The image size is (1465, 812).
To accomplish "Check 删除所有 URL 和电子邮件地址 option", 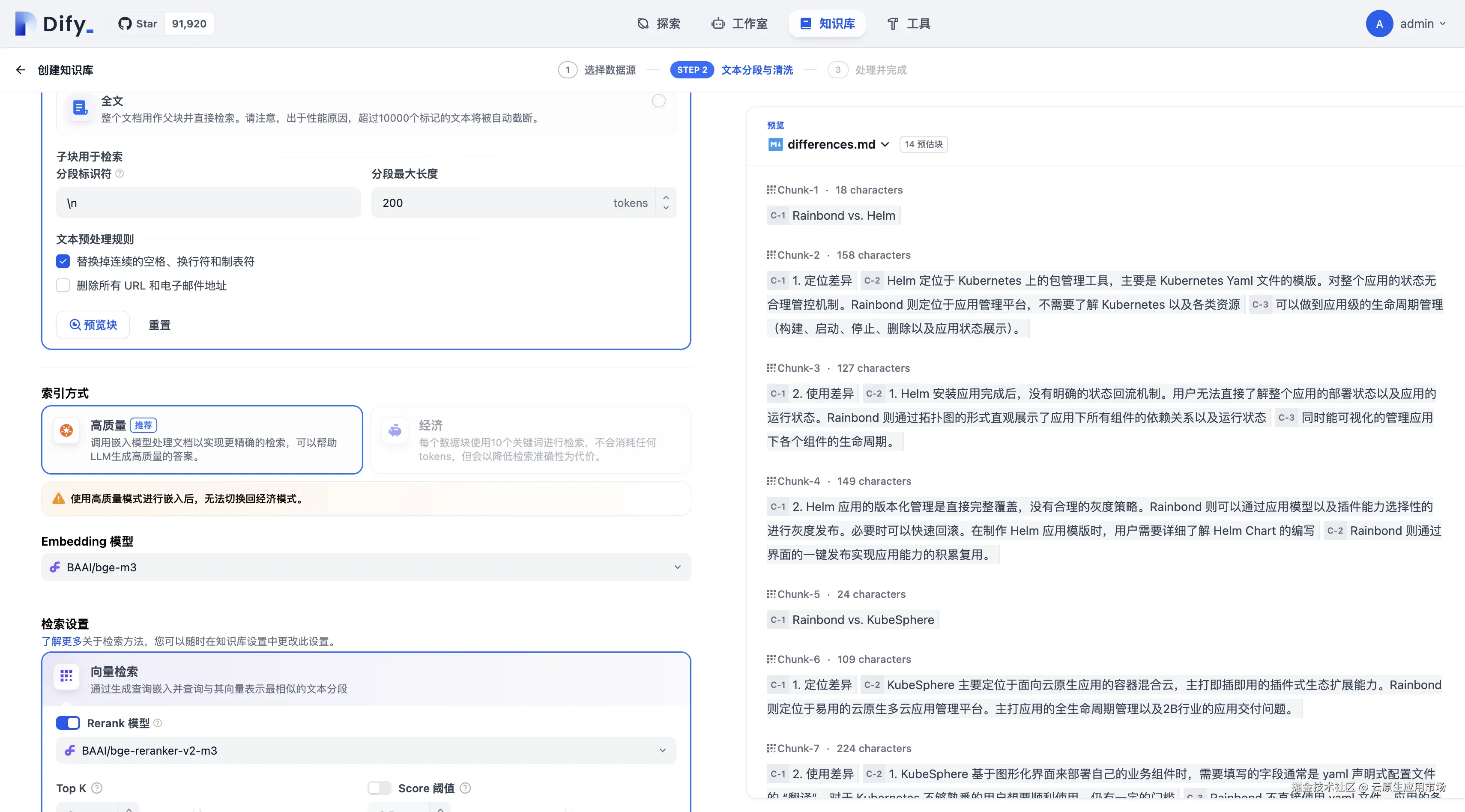I will [63, 286].
